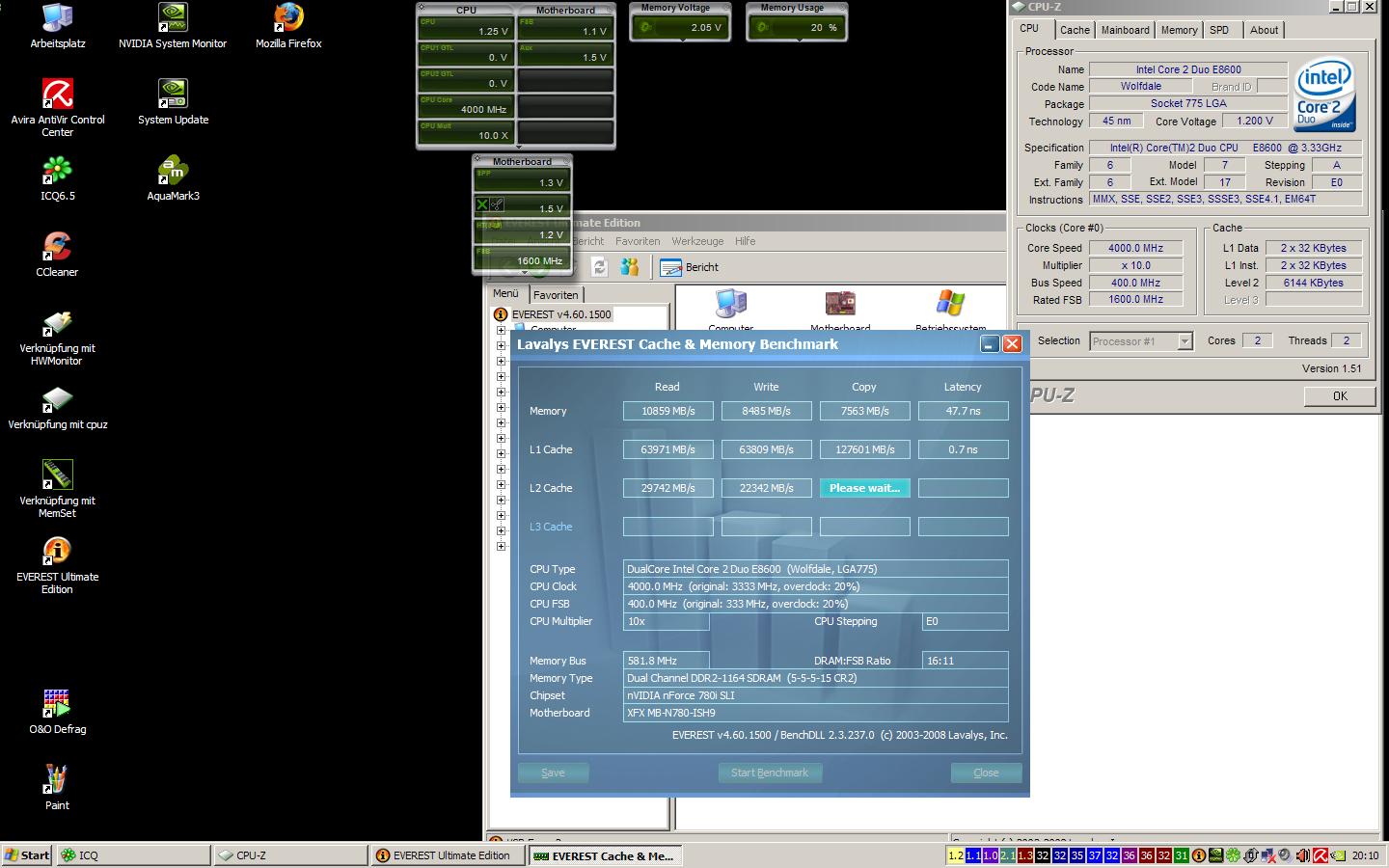Select the MemSet shortcut icon
This screenshot has height=868, width=1389.
[57, 489]
